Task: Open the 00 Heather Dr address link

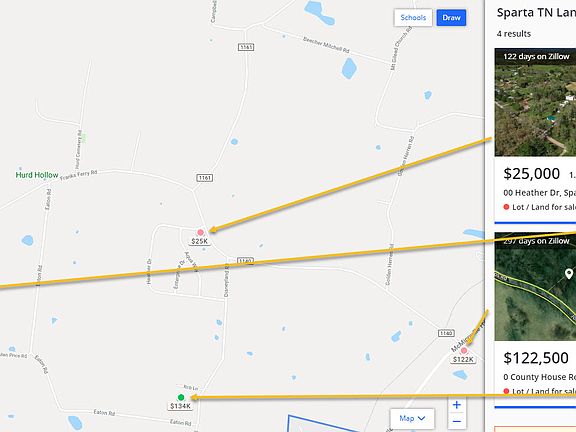Action: 540,192
